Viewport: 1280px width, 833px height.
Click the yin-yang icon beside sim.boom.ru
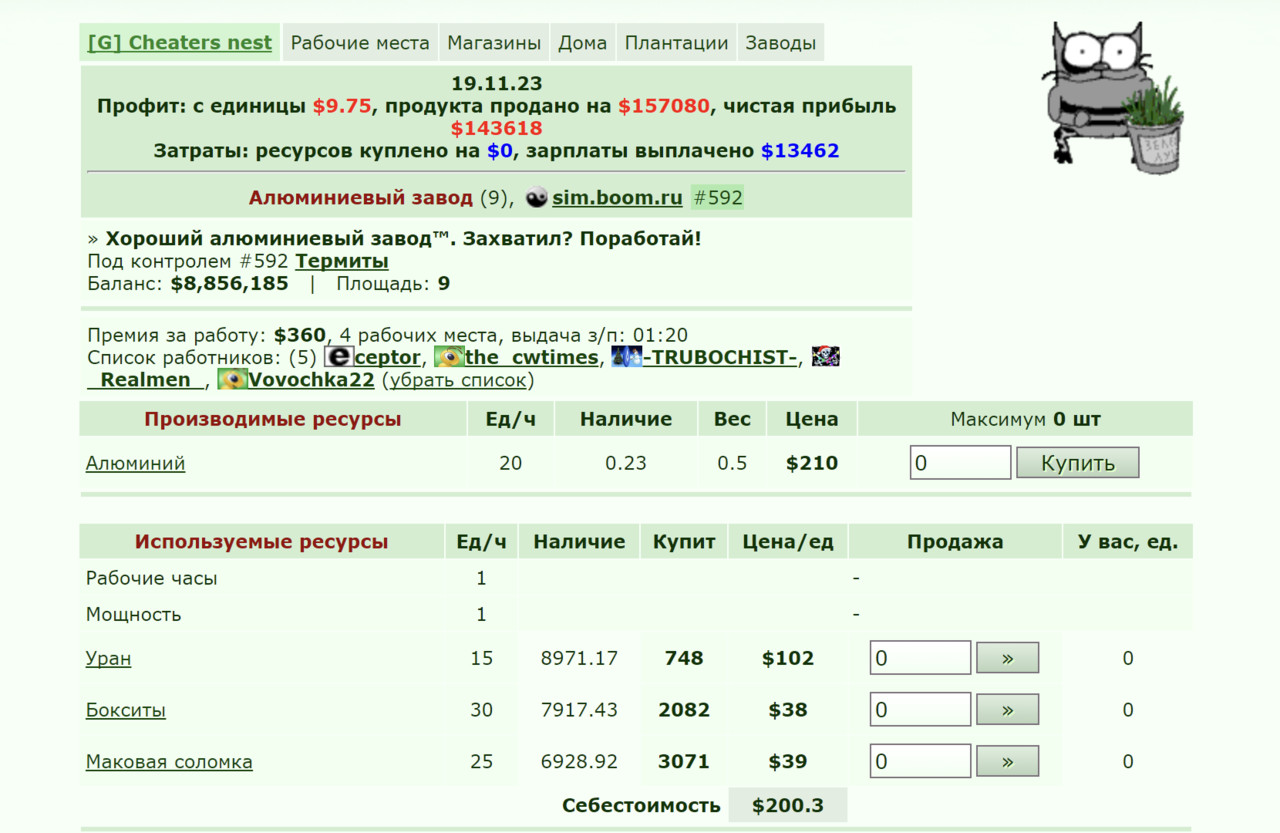coord(537,198)
